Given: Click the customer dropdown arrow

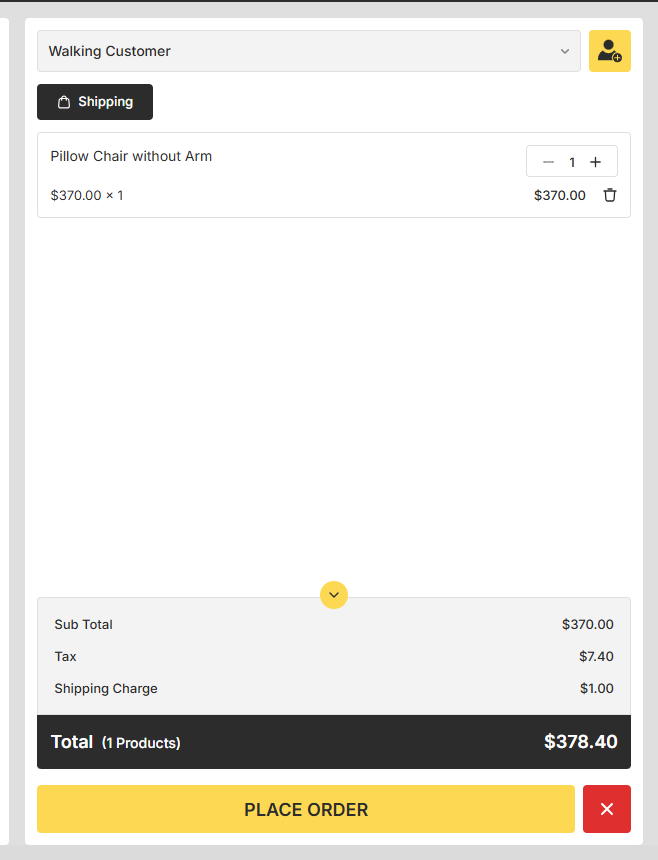Looking at the screenshot, I should pyautogui.click(x=565, y=51).
